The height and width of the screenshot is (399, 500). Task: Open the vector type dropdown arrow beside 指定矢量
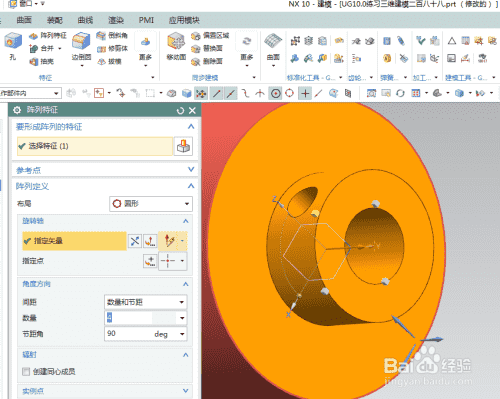[x=182, y=241]
